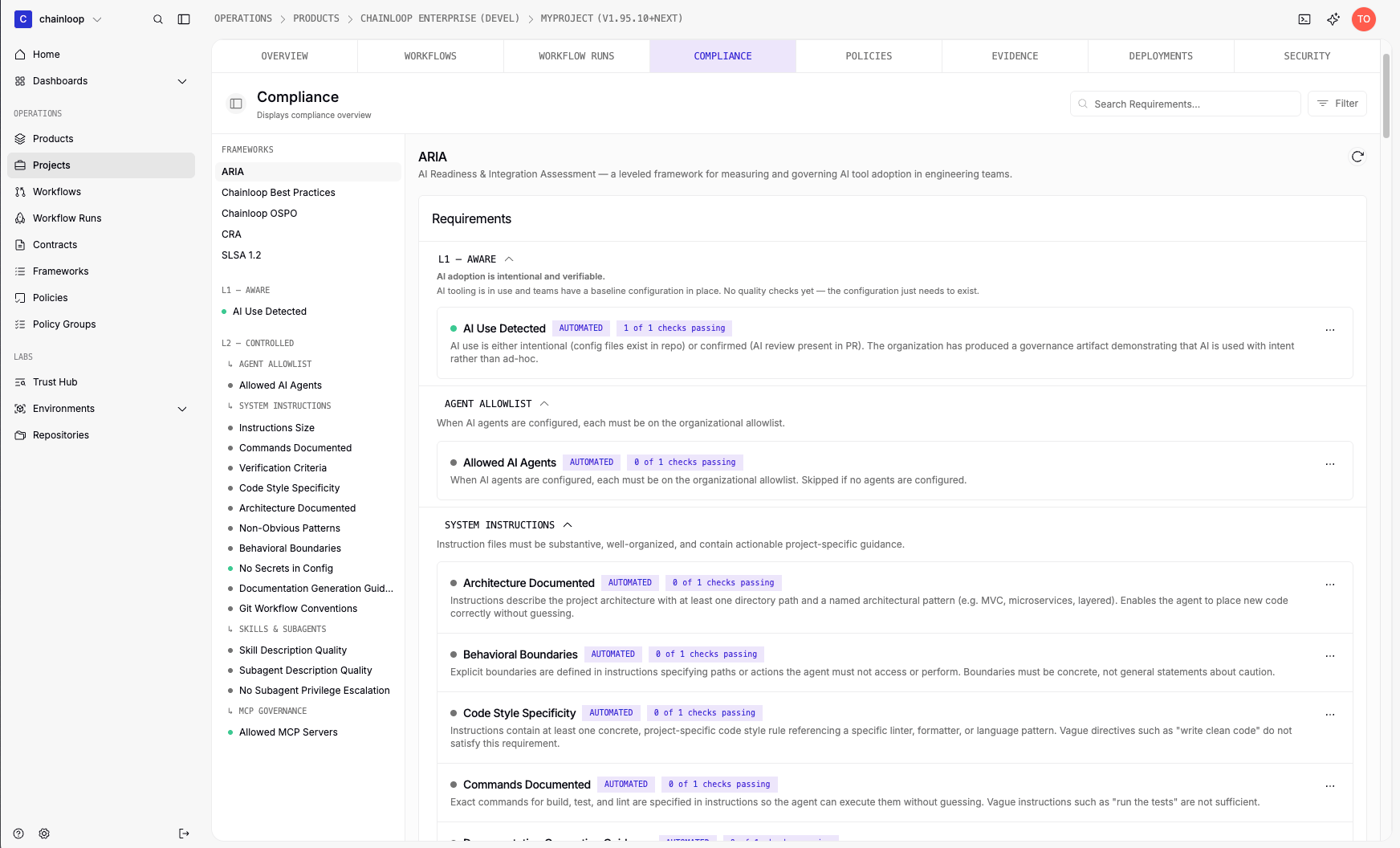Click the chainloop C logo icon
The height and width of the screenshot is (848, 1400).
tap(23, 19)
